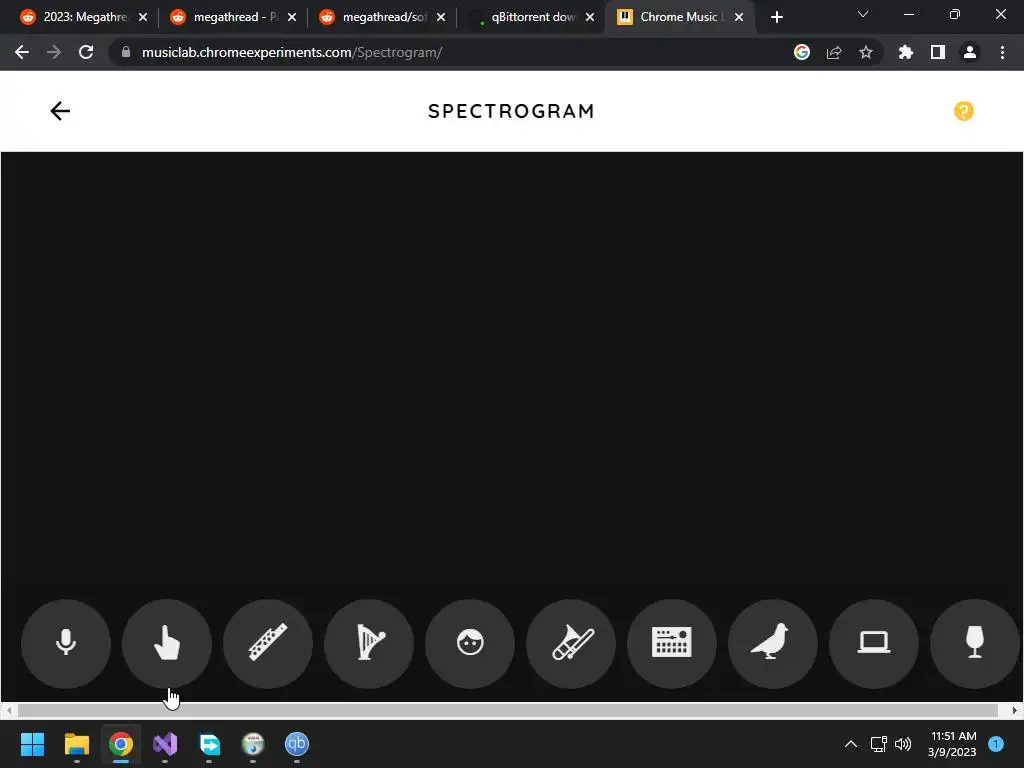Toggle the Chrome side panel

point(938,52)
